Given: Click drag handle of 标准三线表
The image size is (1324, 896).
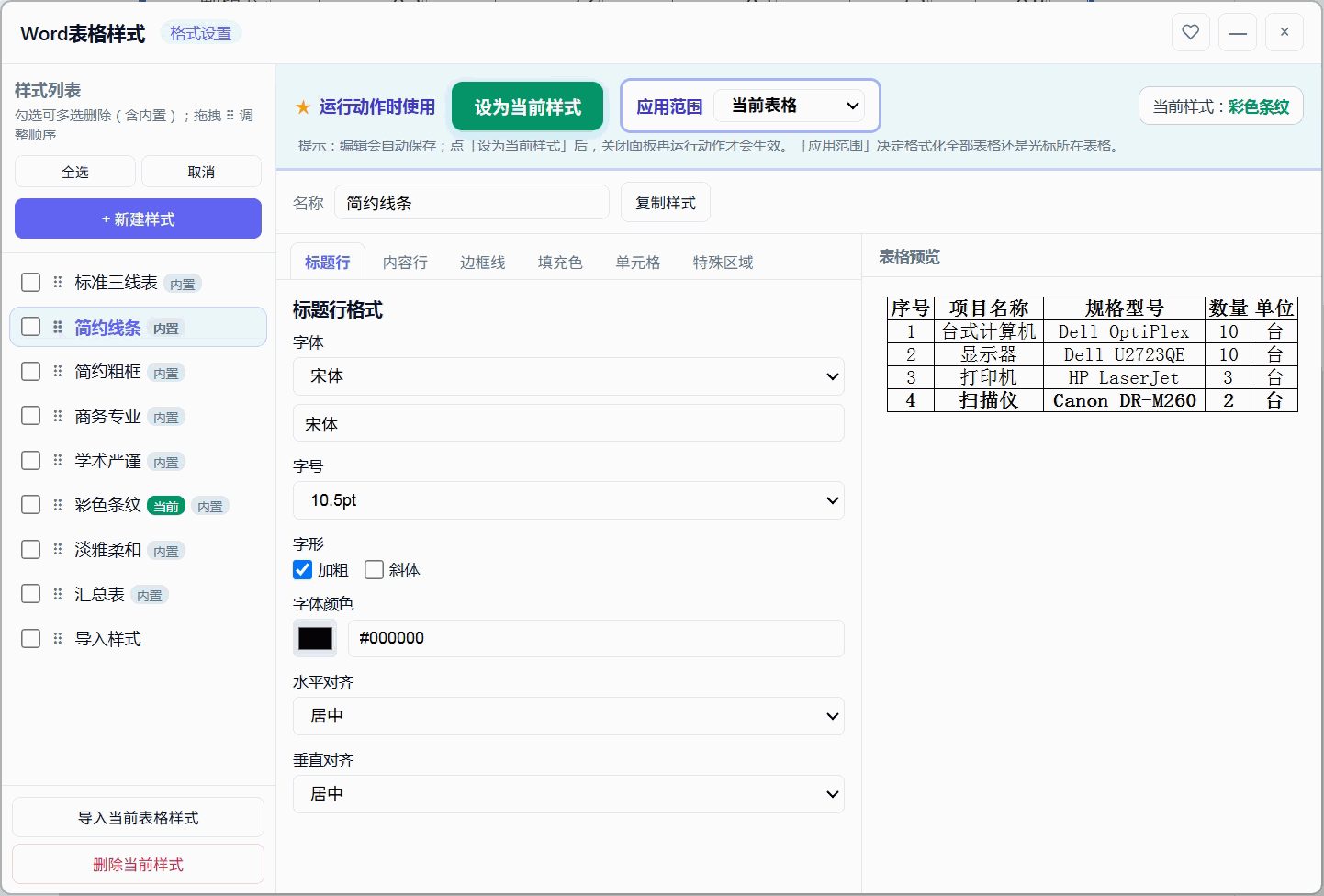Looking at the screenshot, I should click(x=58, y=283).
